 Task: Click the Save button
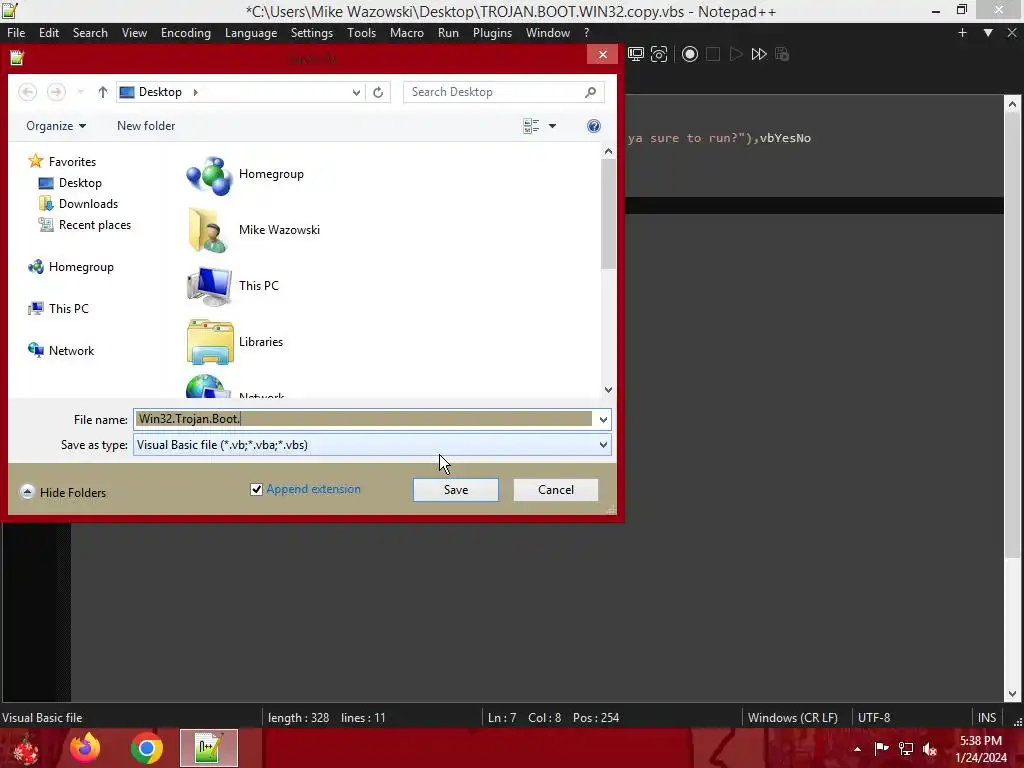(x=456, y=490)
